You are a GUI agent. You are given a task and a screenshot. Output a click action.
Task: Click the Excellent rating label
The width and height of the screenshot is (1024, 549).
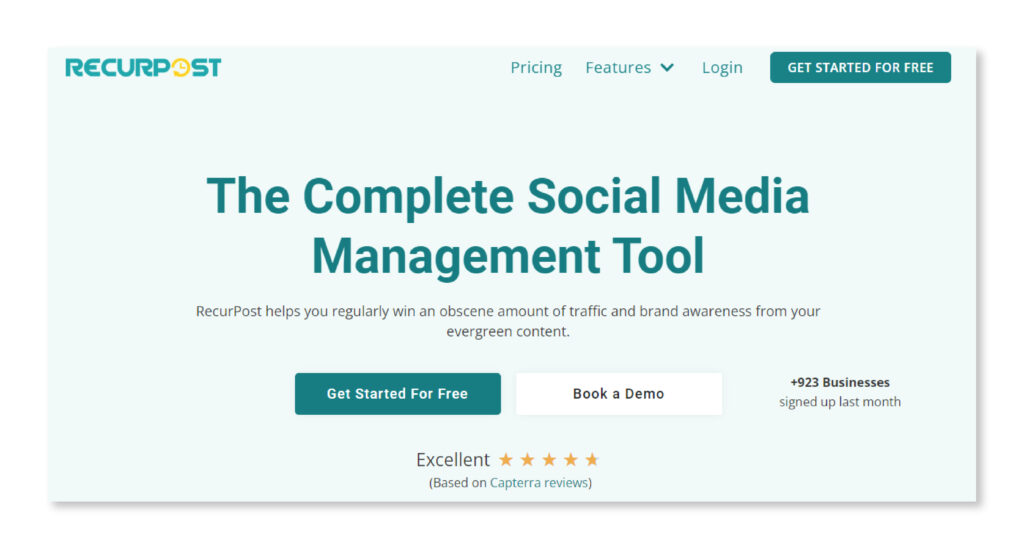(453, 460)
